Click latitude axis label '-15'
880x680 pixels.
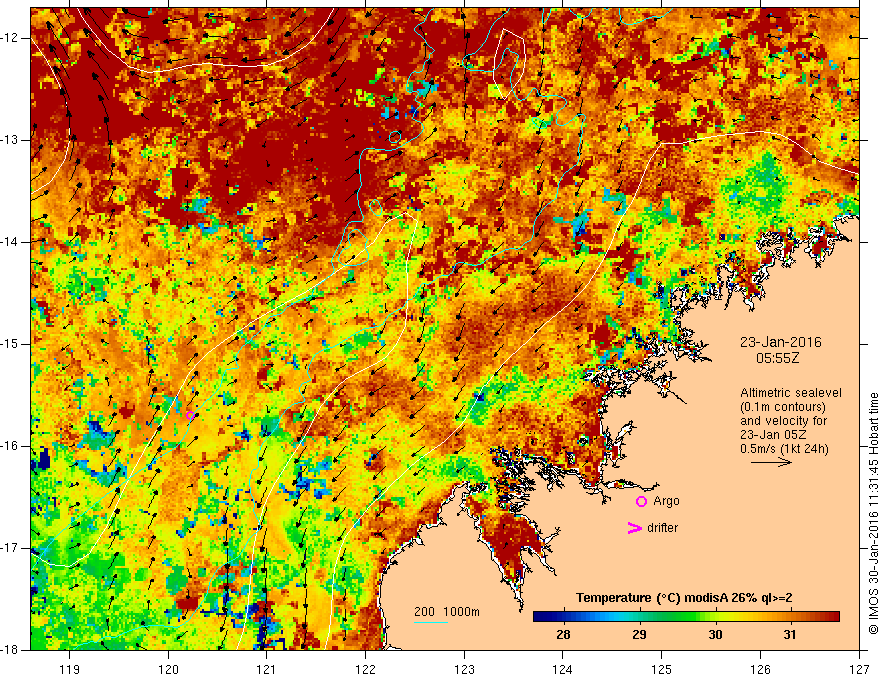(x=11, y=344)
